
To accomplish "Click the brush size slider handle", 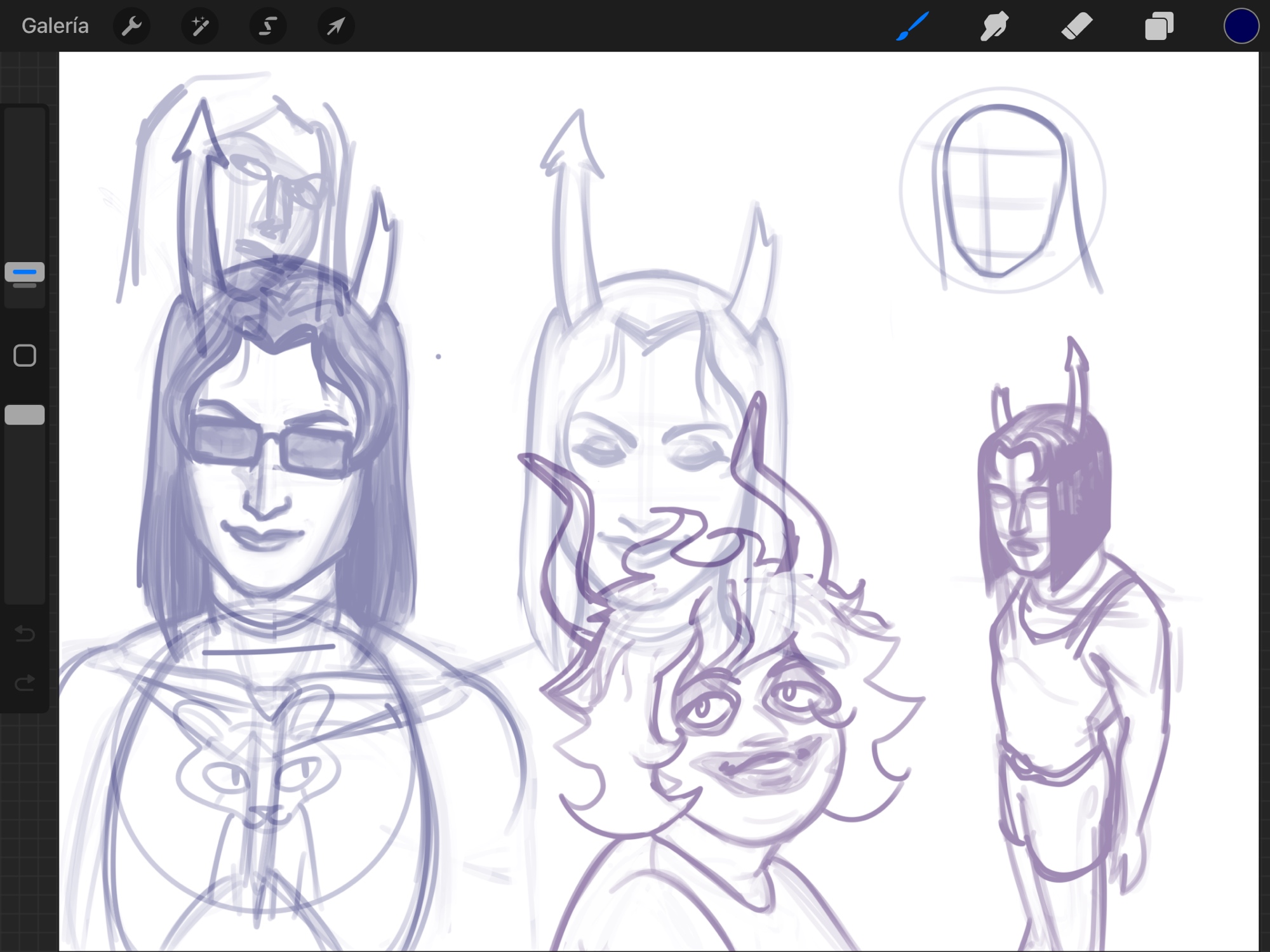I will pos(25,273).
